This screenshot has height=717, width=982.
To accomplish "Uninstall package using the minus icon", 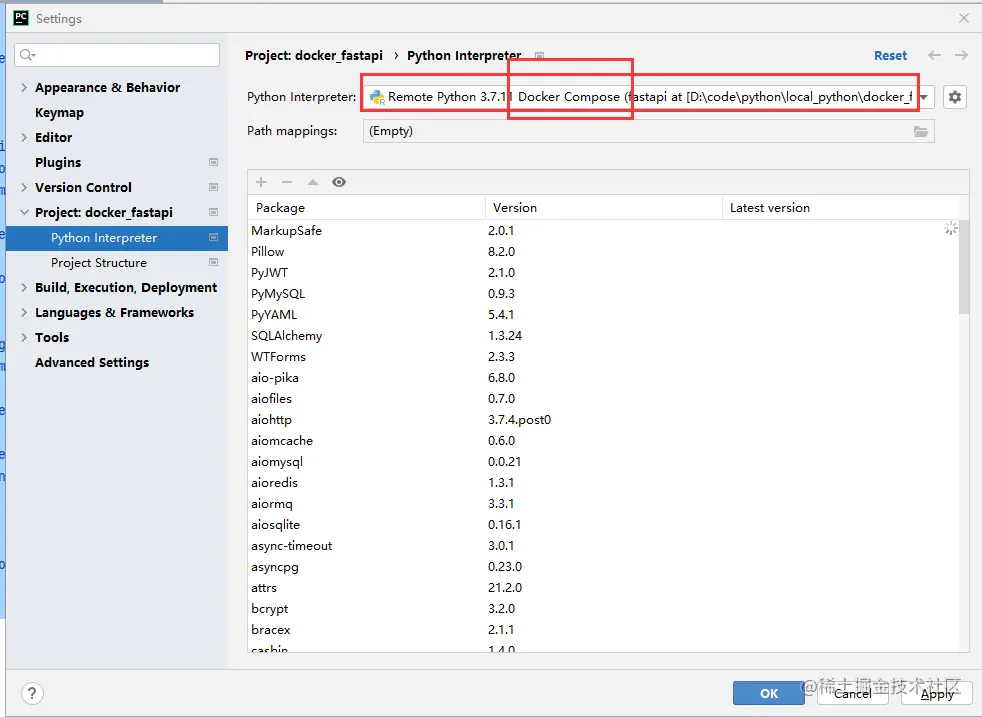I will coord(287,182).
